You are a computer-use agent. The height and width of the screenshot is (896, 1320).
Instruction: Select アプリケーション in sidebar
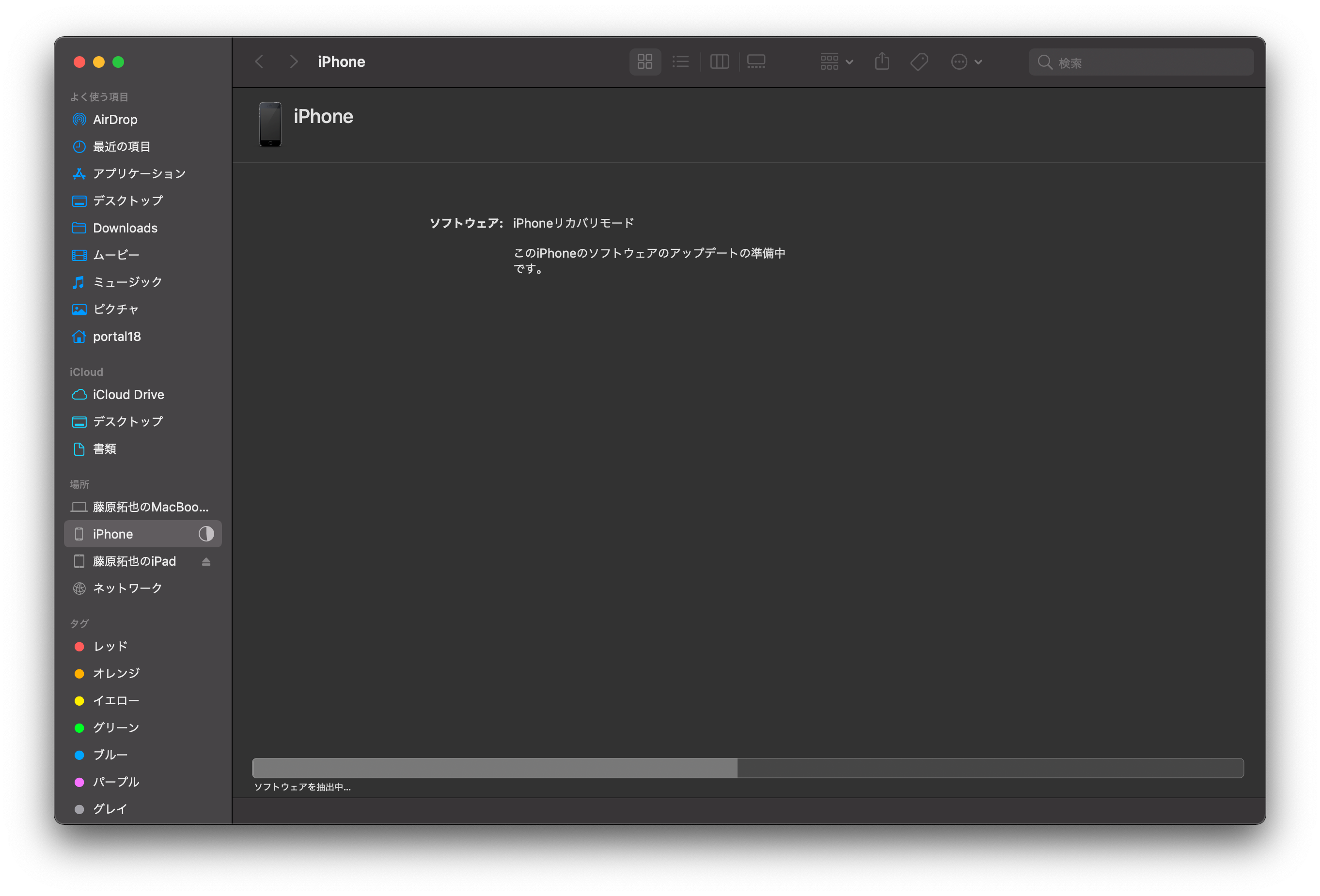tap(139, 173)
